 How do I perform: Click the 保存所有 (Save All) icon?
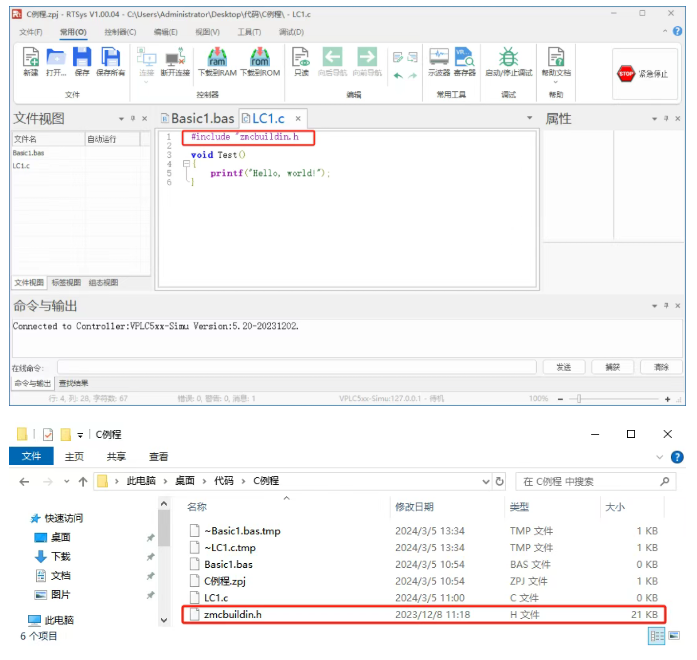(x=110, y=60)
